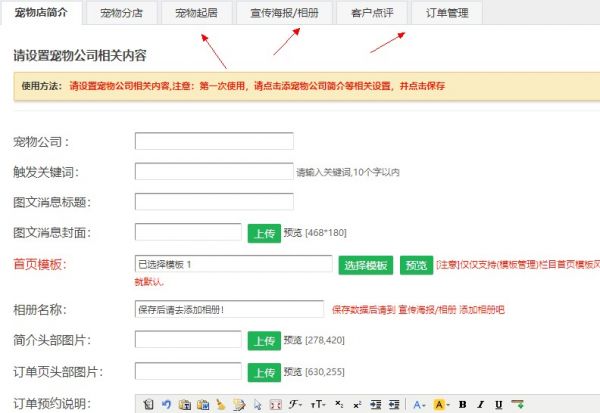Click the green 预览 template button

[x=416, y=265]
